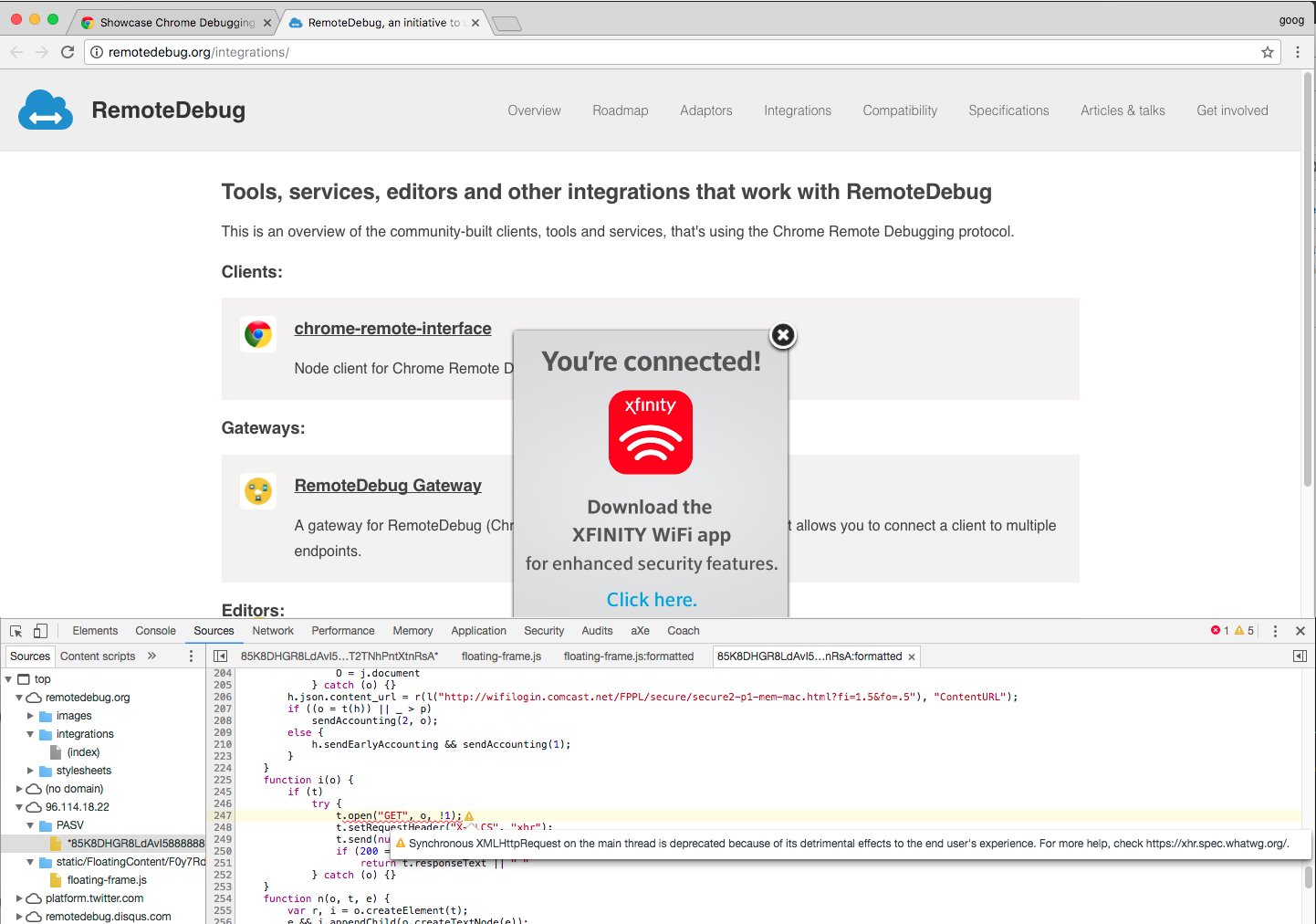Click the browser forward arrow
Screen dimensions: 1316x924
(x=42, y=52)
